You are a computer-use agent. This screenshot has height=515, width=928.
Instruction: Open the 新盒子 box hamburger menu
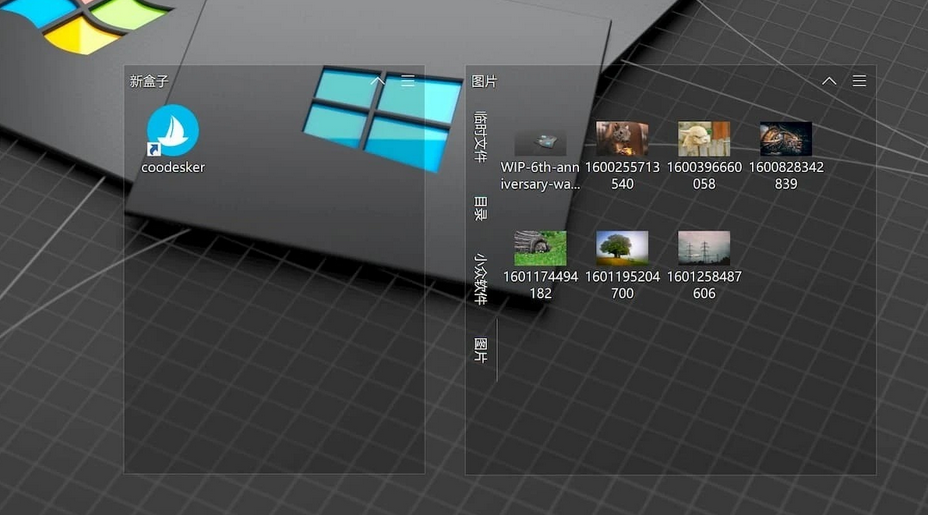(x=408, y=81)
